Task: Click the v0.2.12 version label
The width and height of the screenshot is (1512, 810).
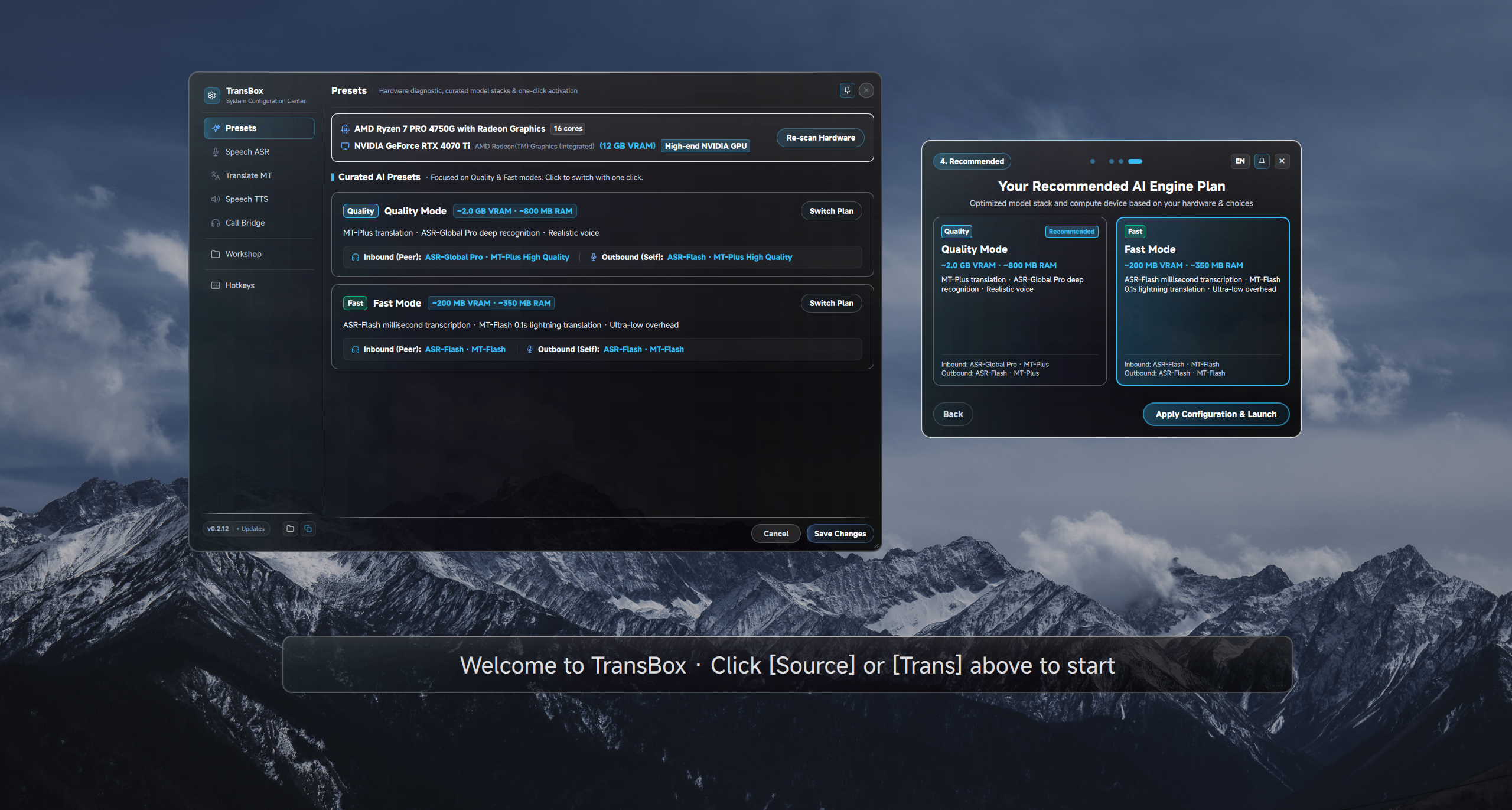Action: (x=218, y=529)
